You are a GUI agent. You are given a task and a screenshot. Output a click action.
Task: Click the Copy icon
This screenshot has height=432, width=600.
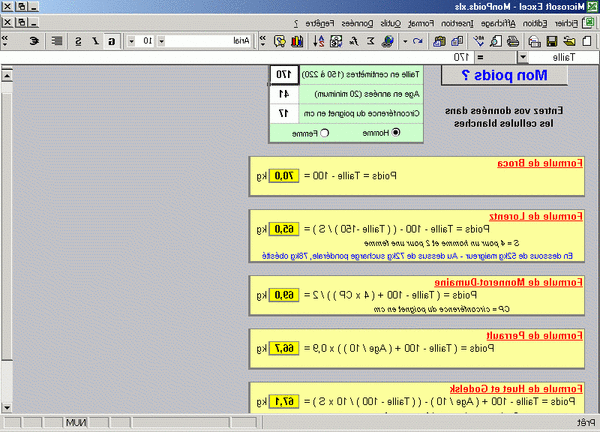tap(457, 41)
